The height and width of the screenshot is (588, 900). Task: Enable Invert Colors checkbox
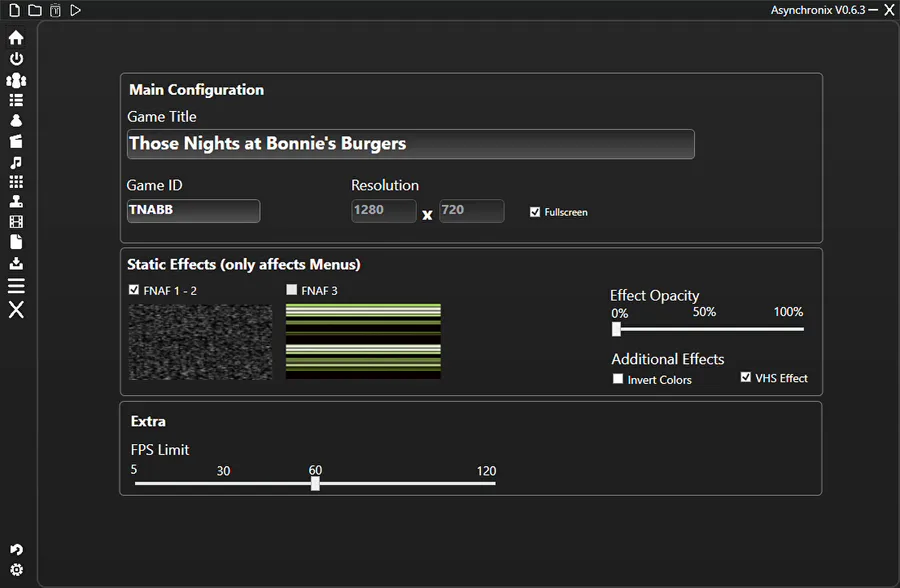pos(618,378)
